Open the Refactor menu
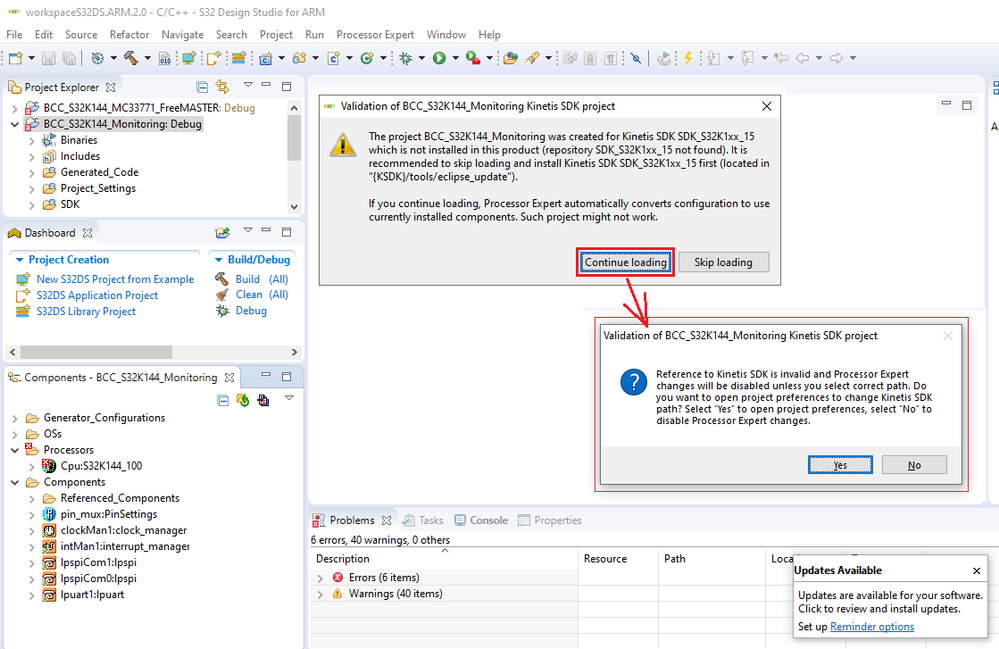Image resolution: width=999 pixels, height=649 pixels. tap(129, 34)
